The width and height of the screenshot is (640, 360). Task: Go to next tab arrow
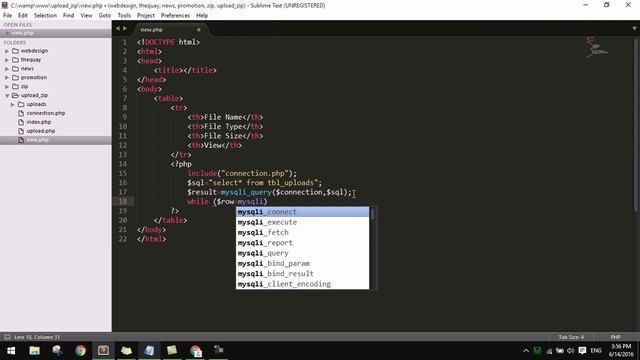[x=125, y=29]
